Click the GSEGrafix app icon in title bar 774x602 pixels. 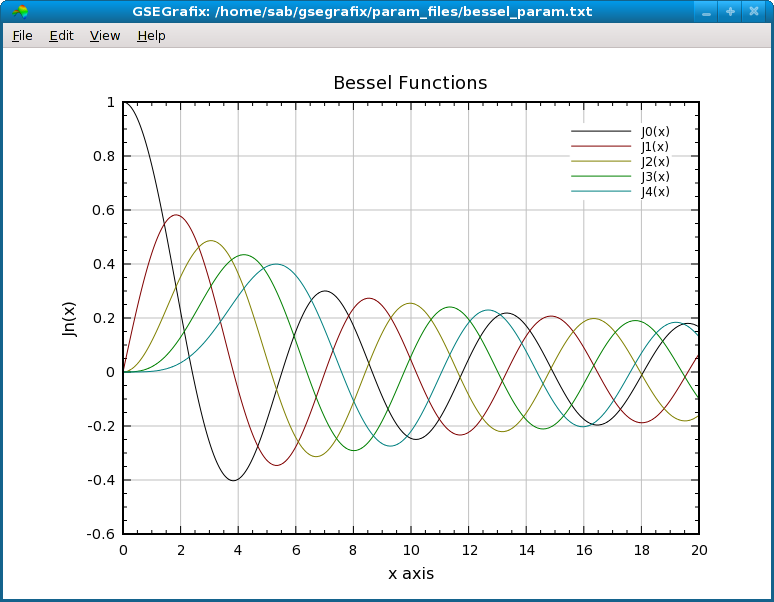(x=19, y=12)
